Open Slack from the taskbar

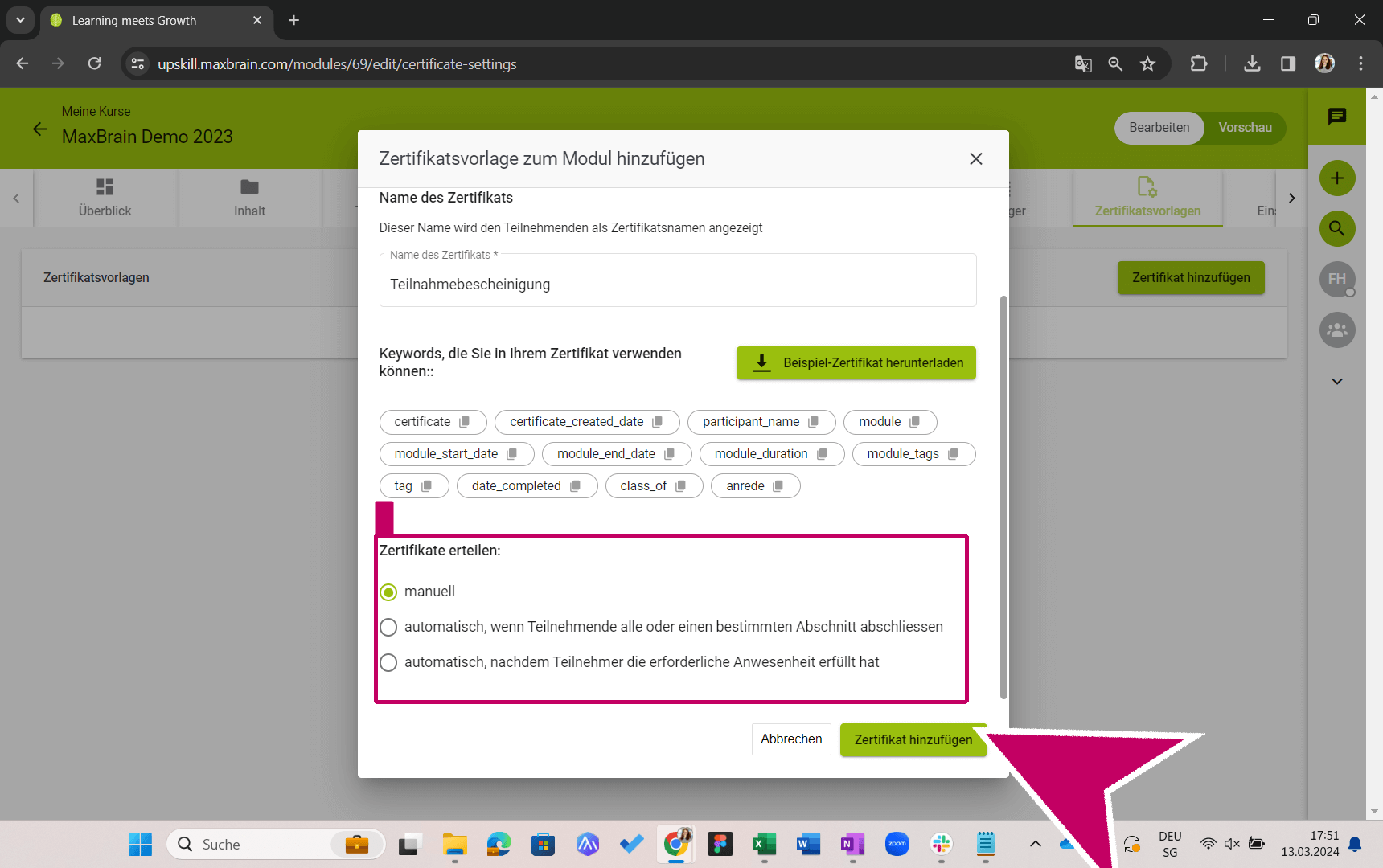pyautogui.click(x=941, y=844)
